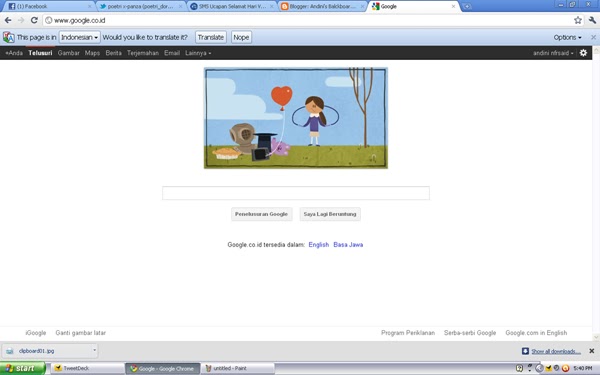600x375 pixels.
Task: Open the translate Options dropdown
Action: [567, 37]
